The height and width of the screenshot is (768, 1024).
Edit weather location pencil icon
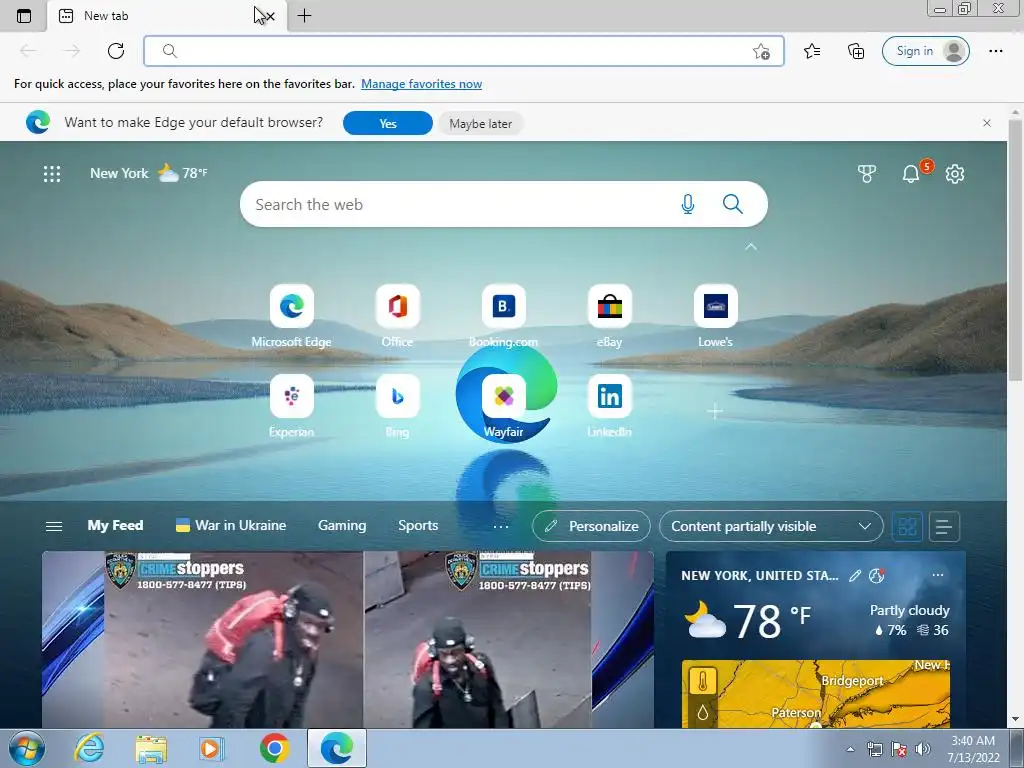[x=854, y=575]
